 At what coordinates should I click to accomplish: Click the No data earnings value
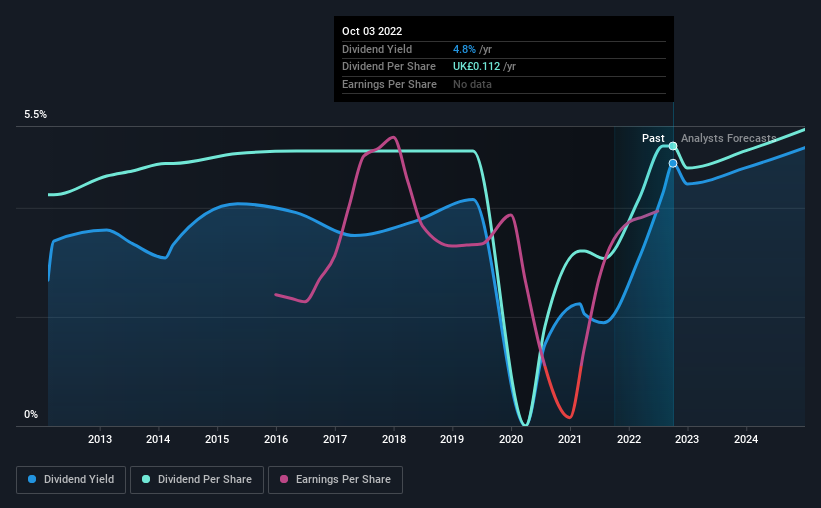click(x=472, y=84)
